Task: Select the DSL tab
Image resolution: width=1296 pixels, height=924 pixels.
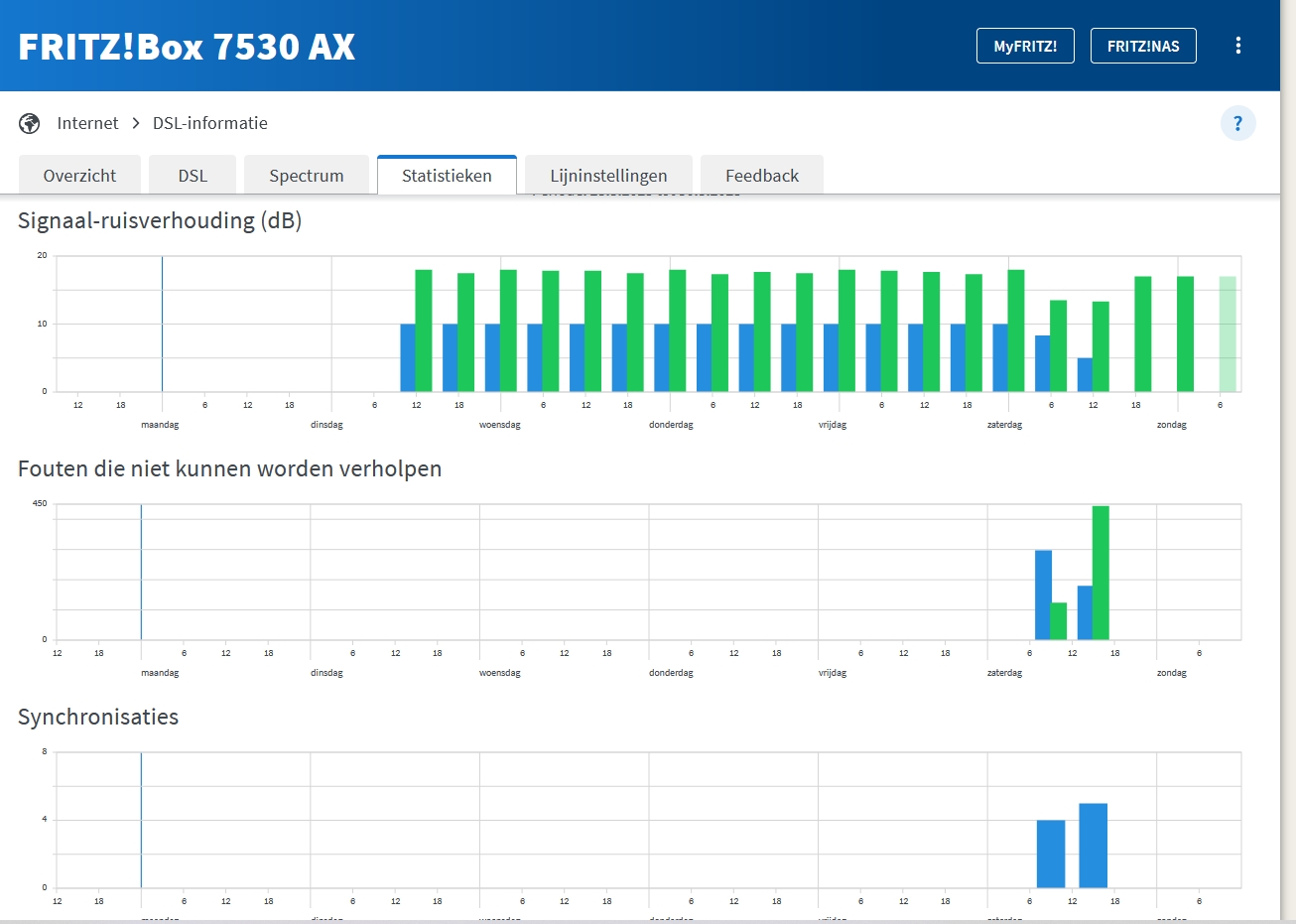Action: tap(193, 176)
